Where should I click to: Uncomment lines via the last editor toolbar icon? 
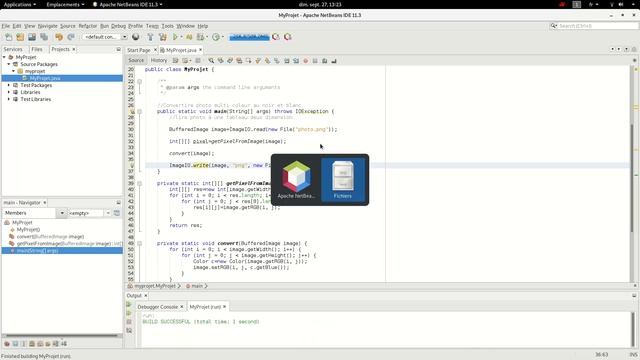point(334,61)
